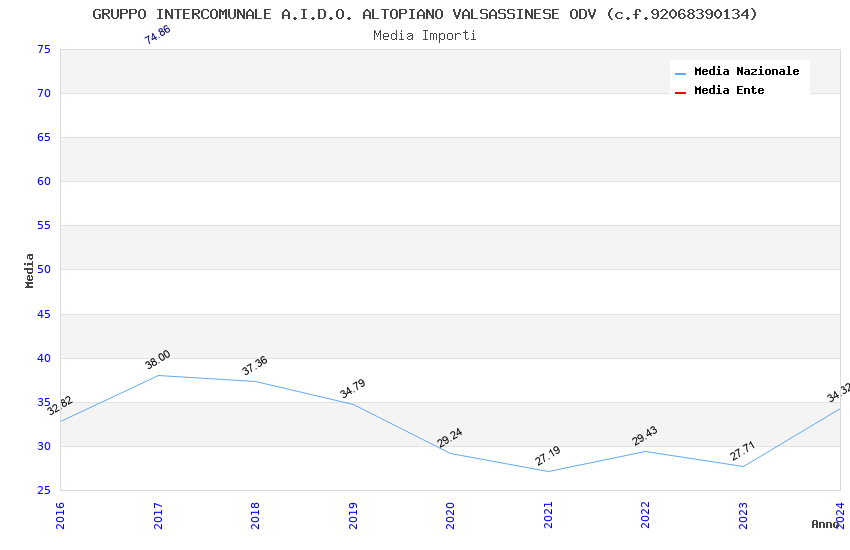Click the 27.19 data point label
The image size is (850, 550).
point(548,456)
